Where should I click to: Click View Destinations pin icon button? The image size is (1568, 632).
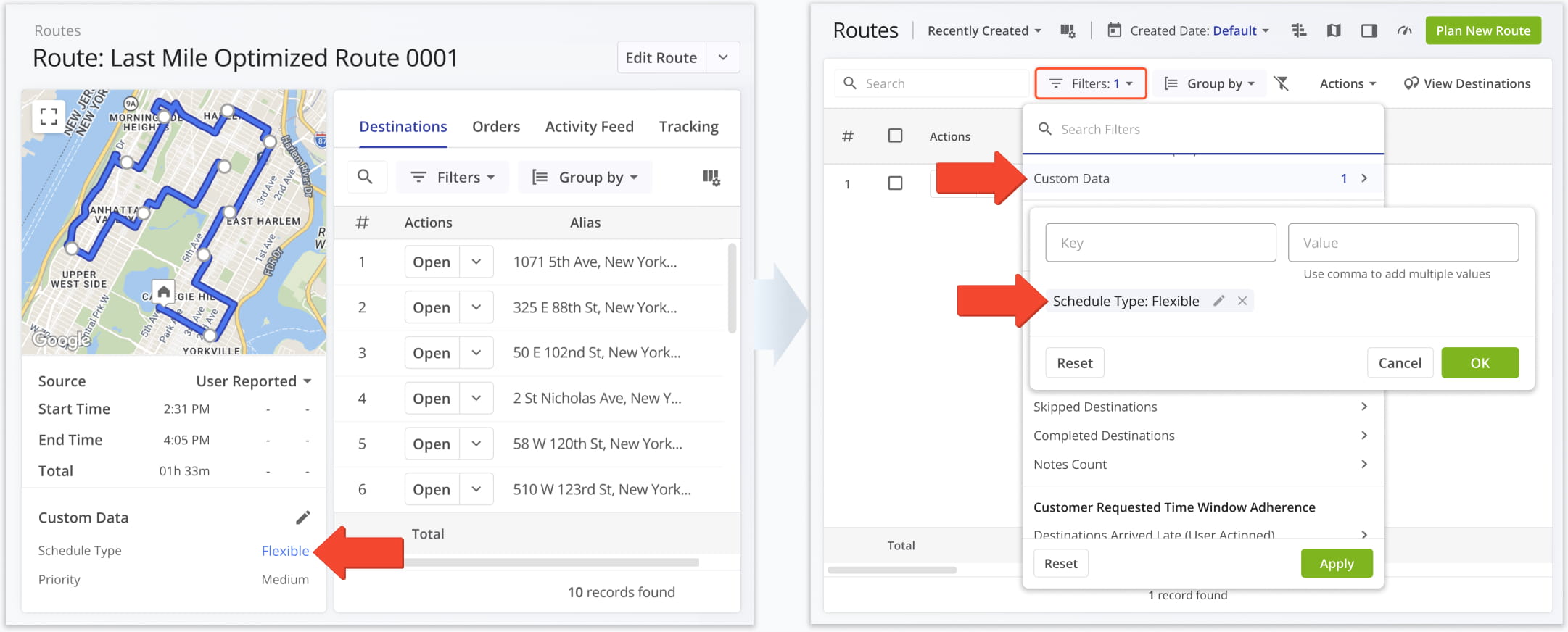click(1467, 83)
